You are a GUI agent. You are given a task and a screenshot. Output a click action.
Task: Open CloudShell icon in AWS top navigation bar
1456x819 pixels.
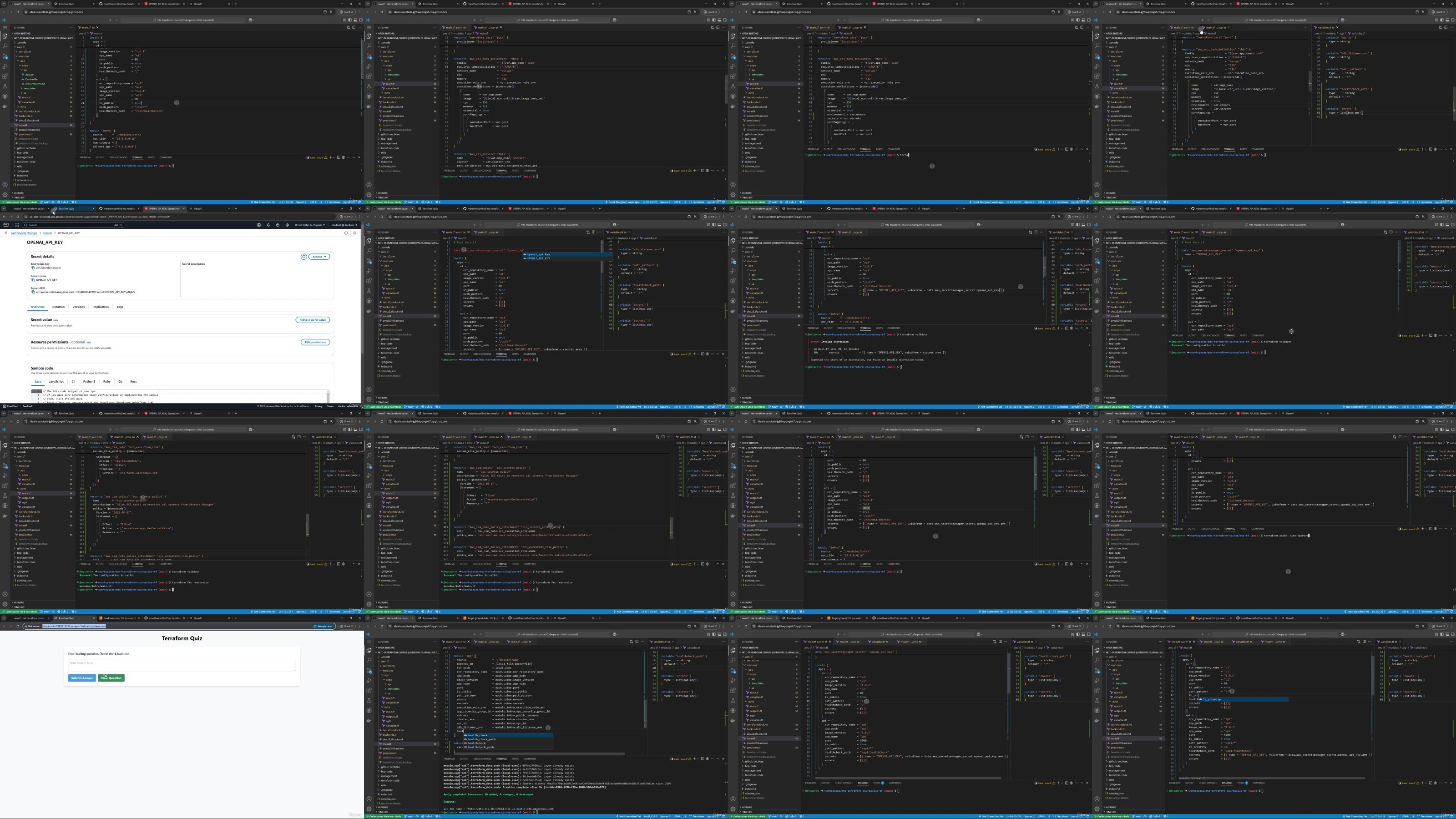[x=259, y=226]
